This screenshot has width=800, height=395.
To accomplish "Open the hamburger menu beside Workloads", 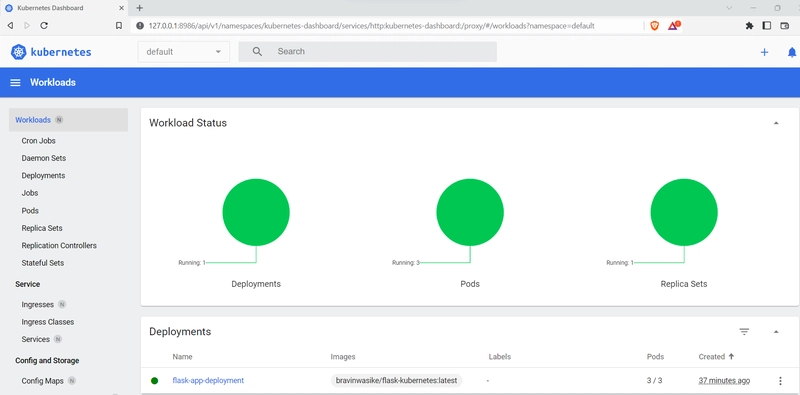I will coord(15,83).
